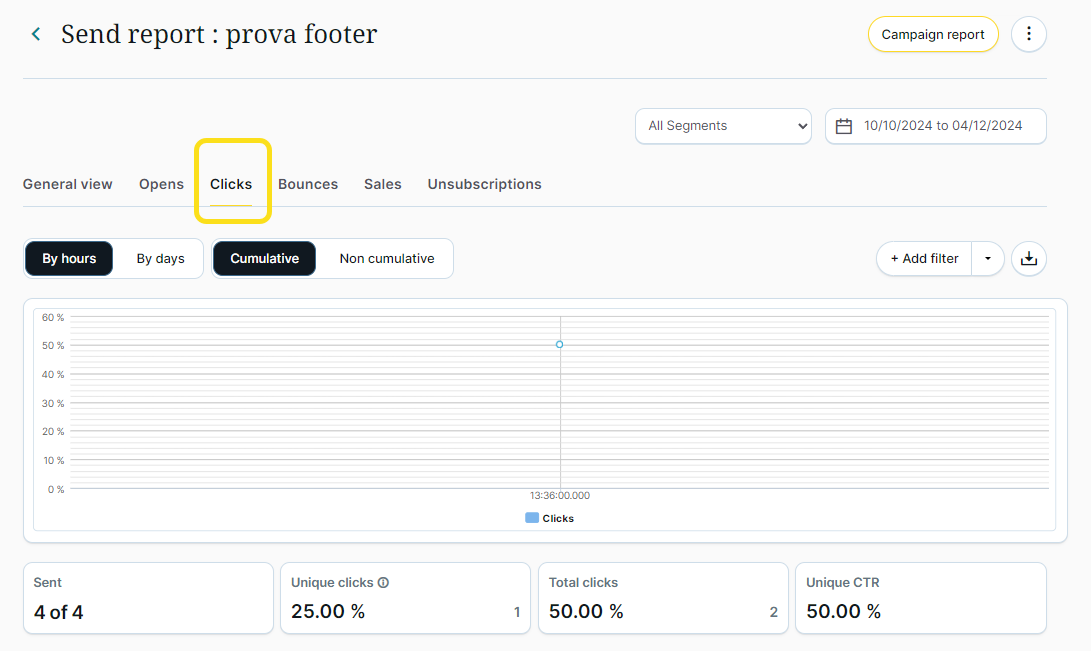Switch chart to By days

point(160,259)
